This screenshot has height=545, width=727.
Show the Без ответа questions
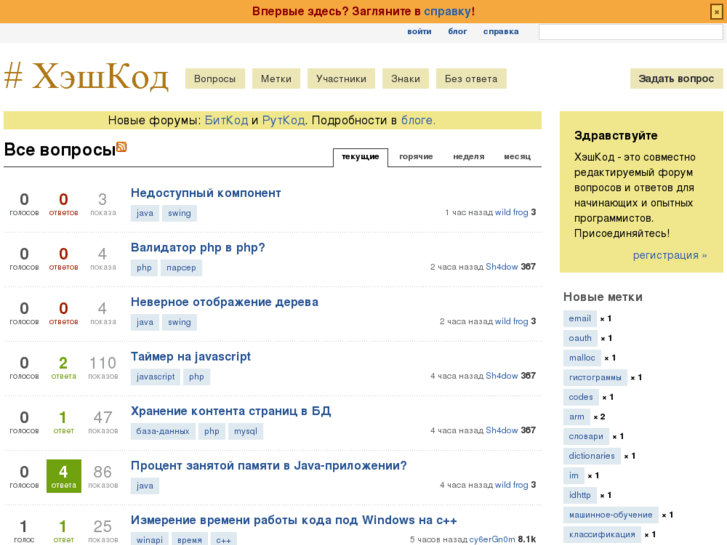[x=471, y=79]
